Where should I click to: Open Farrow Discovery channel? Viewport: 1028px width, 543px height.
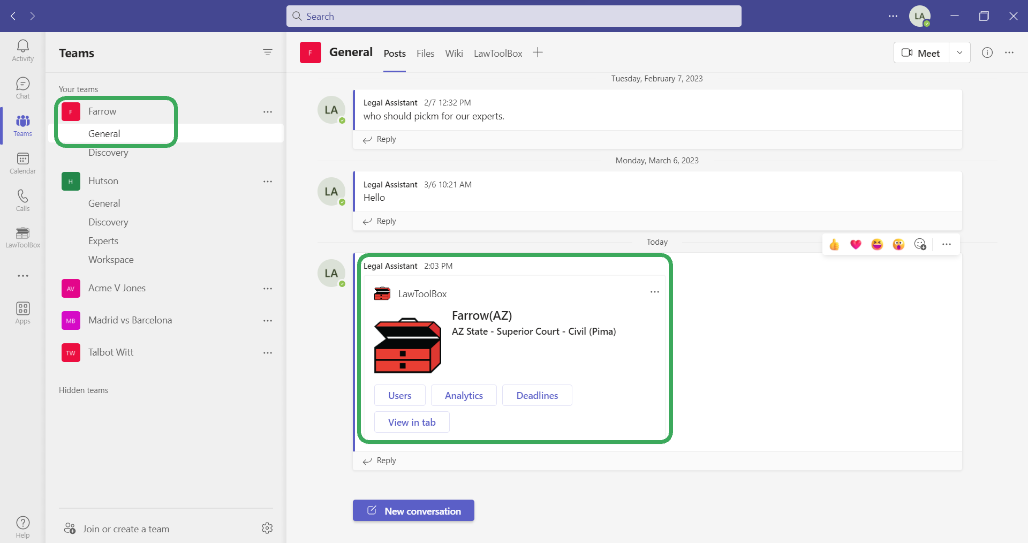108,152
